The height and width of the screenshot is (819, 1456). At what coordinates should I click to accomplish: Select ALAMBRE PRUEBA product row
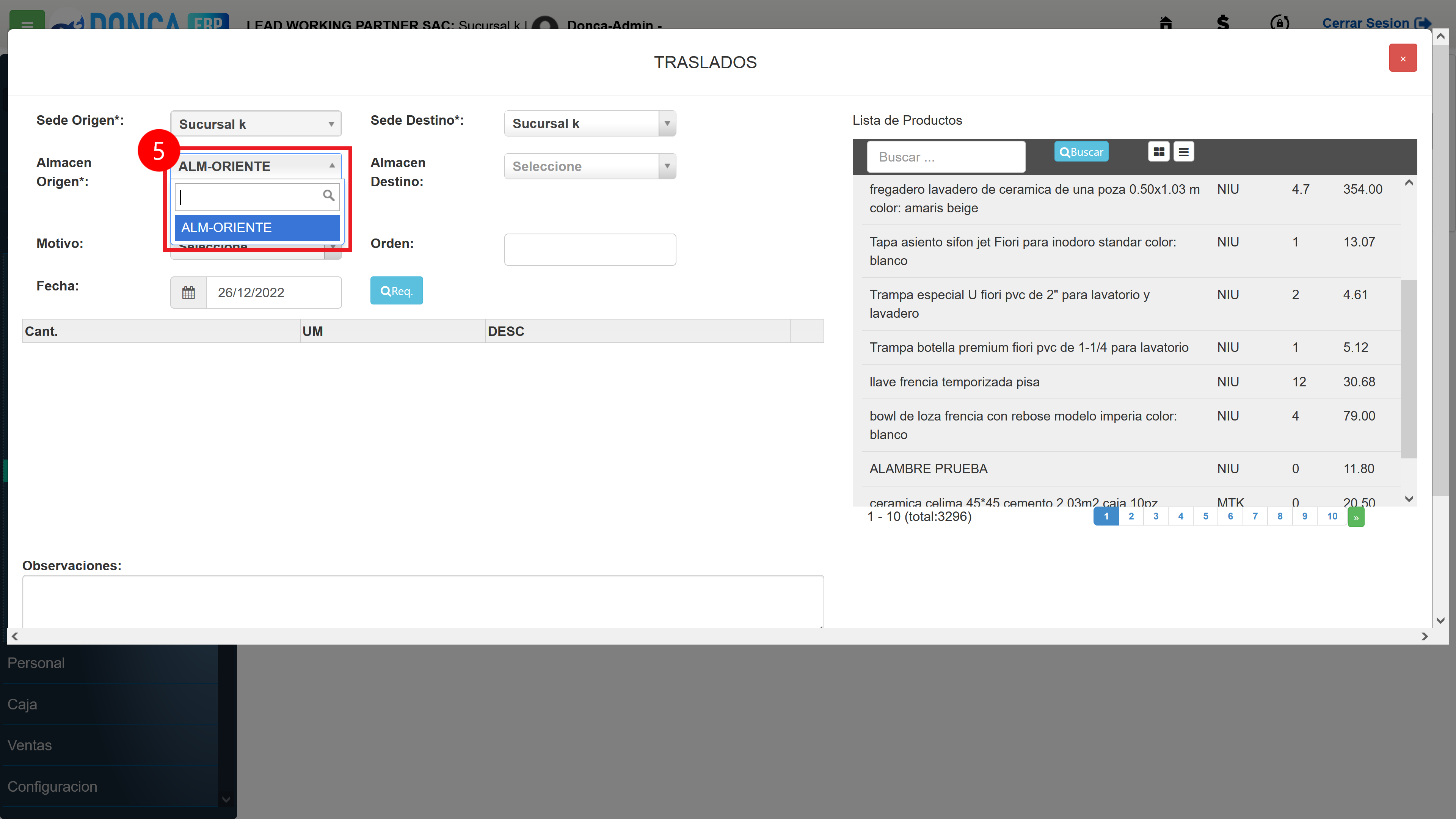(x=1131, y=469)
